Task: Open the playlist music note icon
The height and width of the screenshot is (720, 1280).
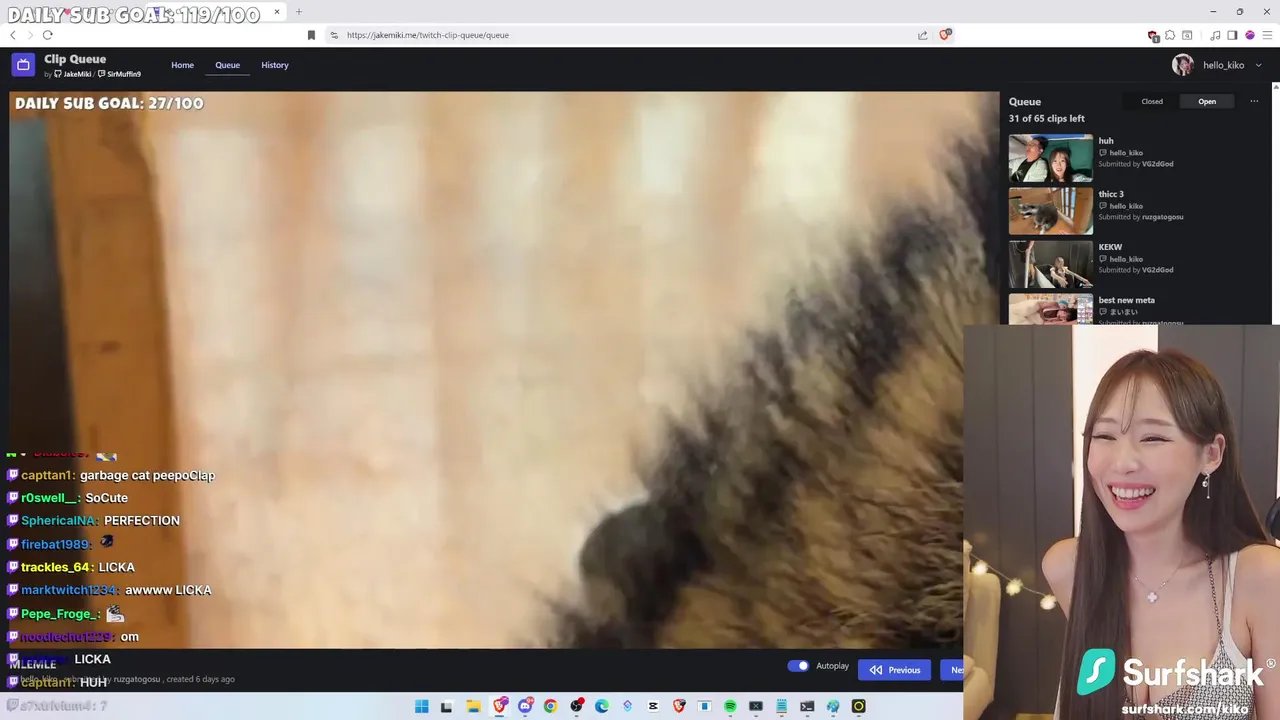Action: point(1215,35)
